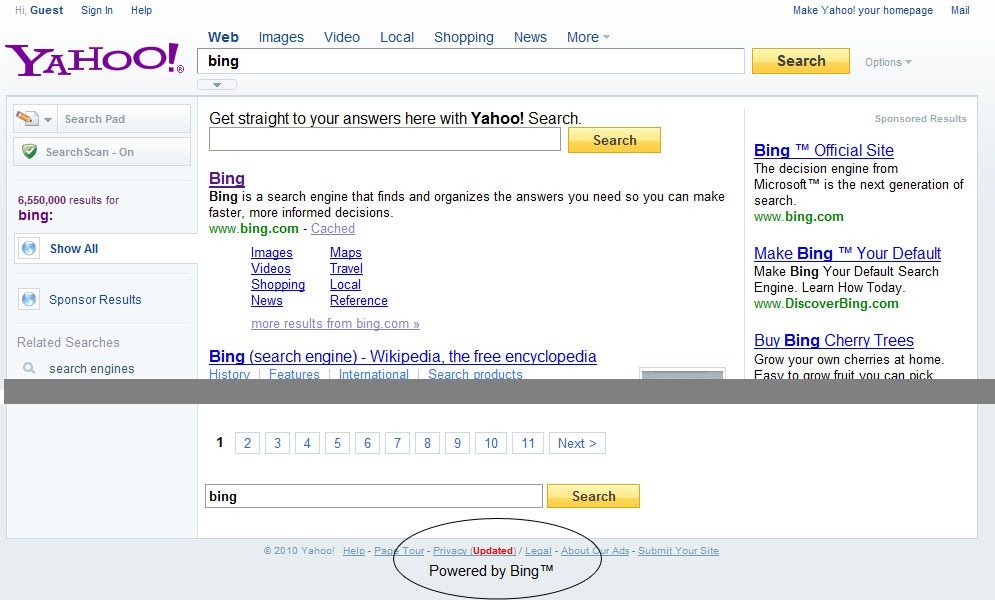Go to results page 4
The width and height of the screenshot is (995, 600).
[307, 443]
